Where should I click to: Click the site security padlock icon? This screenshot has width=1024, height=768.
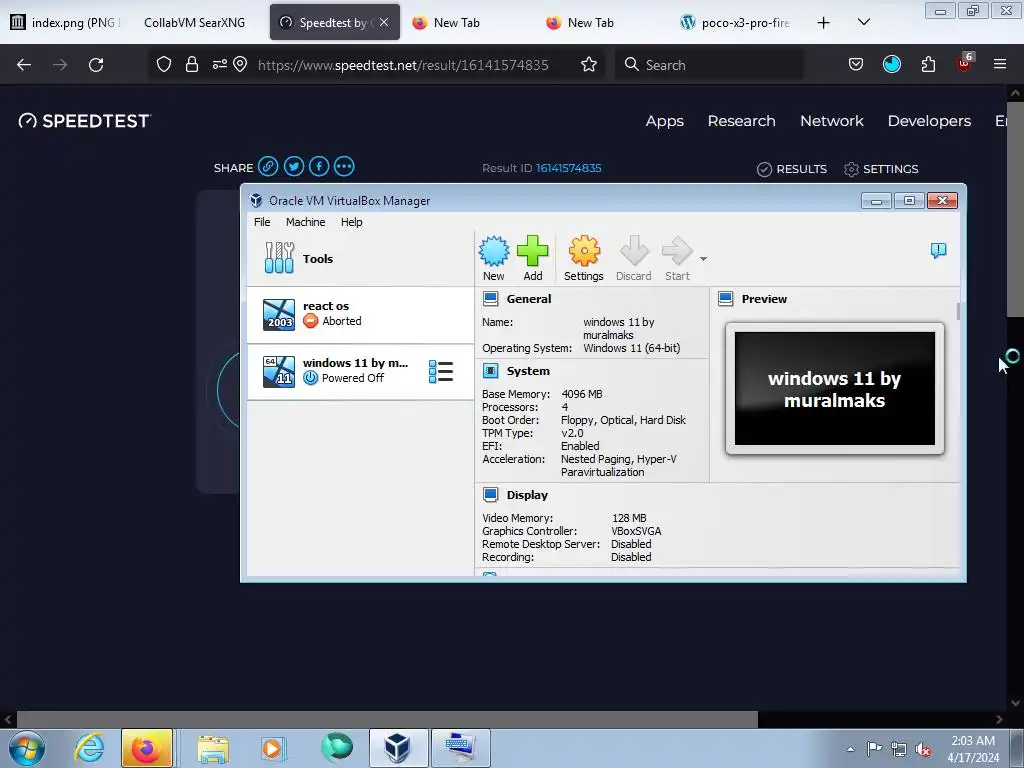point(191,64)
